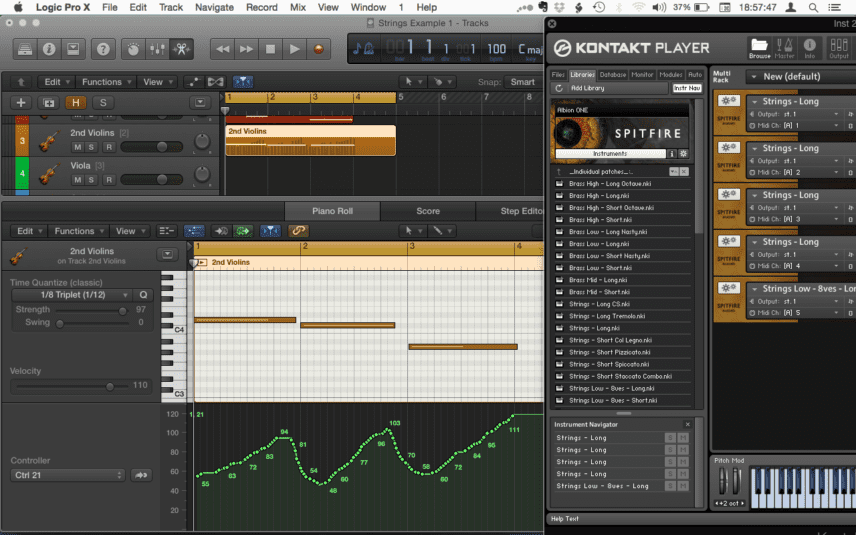Screen dimensions: 856x535
Task: Toggle Hide tracks H button
Action: (75, 102)
